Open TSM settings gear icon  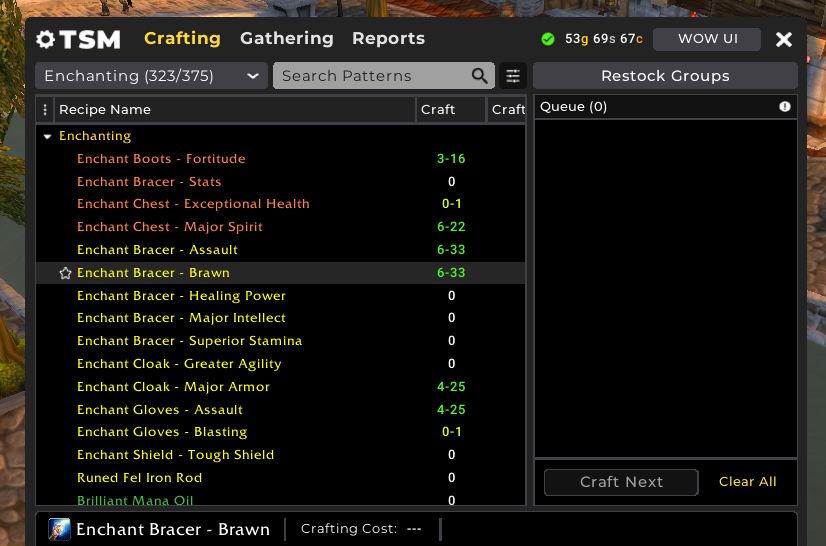(x=45, y=40)
